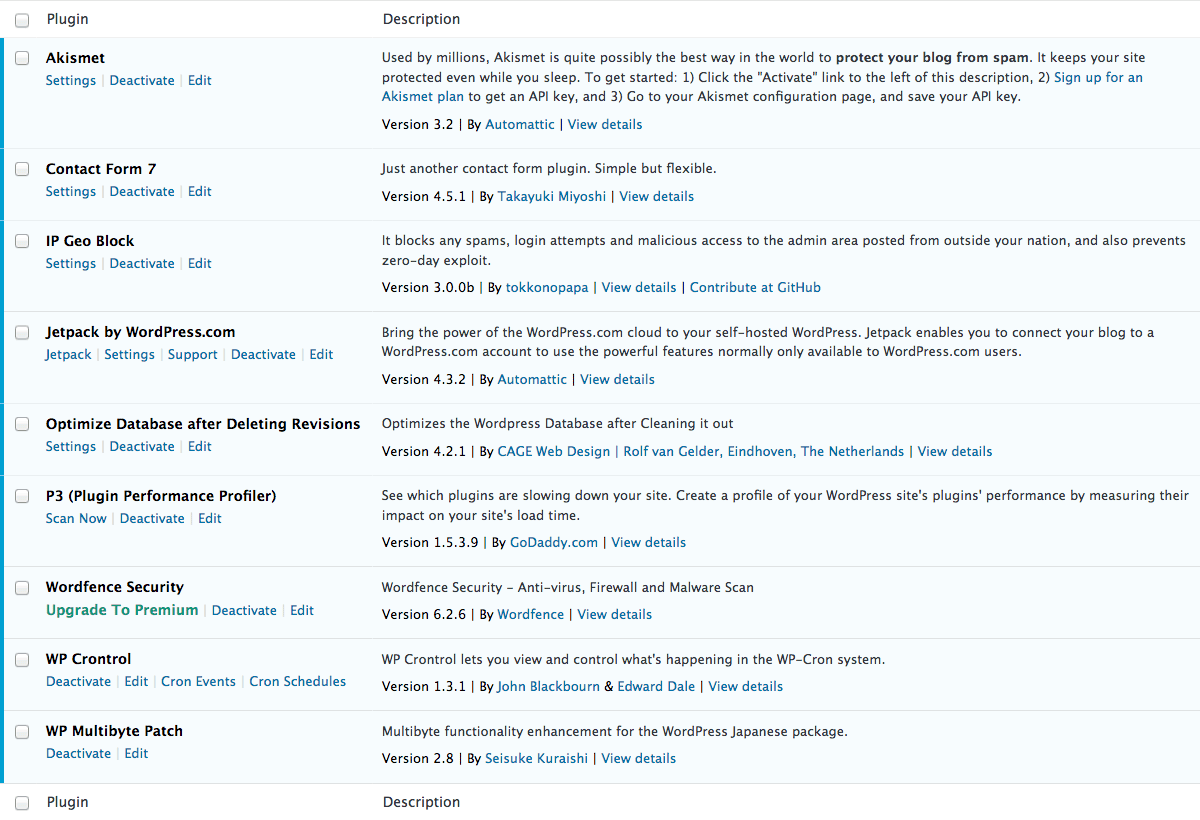View details for Optimize Database plugin
Viewport: 1200px width, 820px height.
coord(955,452)
